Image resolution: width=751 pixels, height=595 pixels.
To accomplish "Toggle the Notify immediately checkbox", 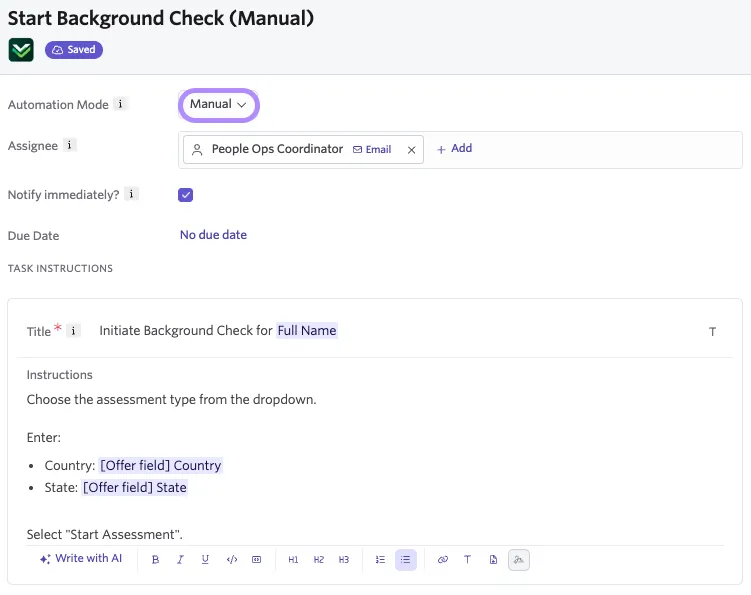I will click(185, 195).
